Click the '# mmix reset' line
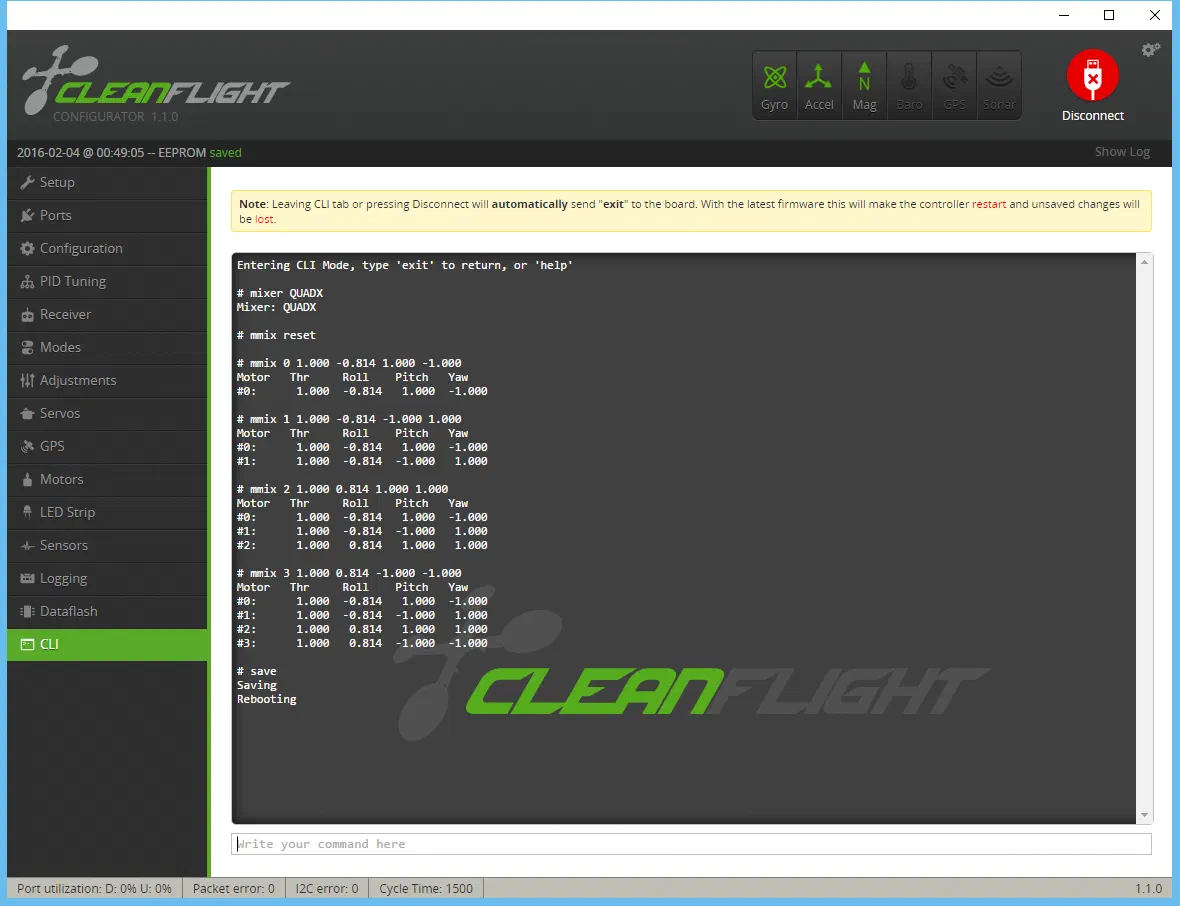The width and height of the screenshot is (1180, 906). [x=276, y=335]
